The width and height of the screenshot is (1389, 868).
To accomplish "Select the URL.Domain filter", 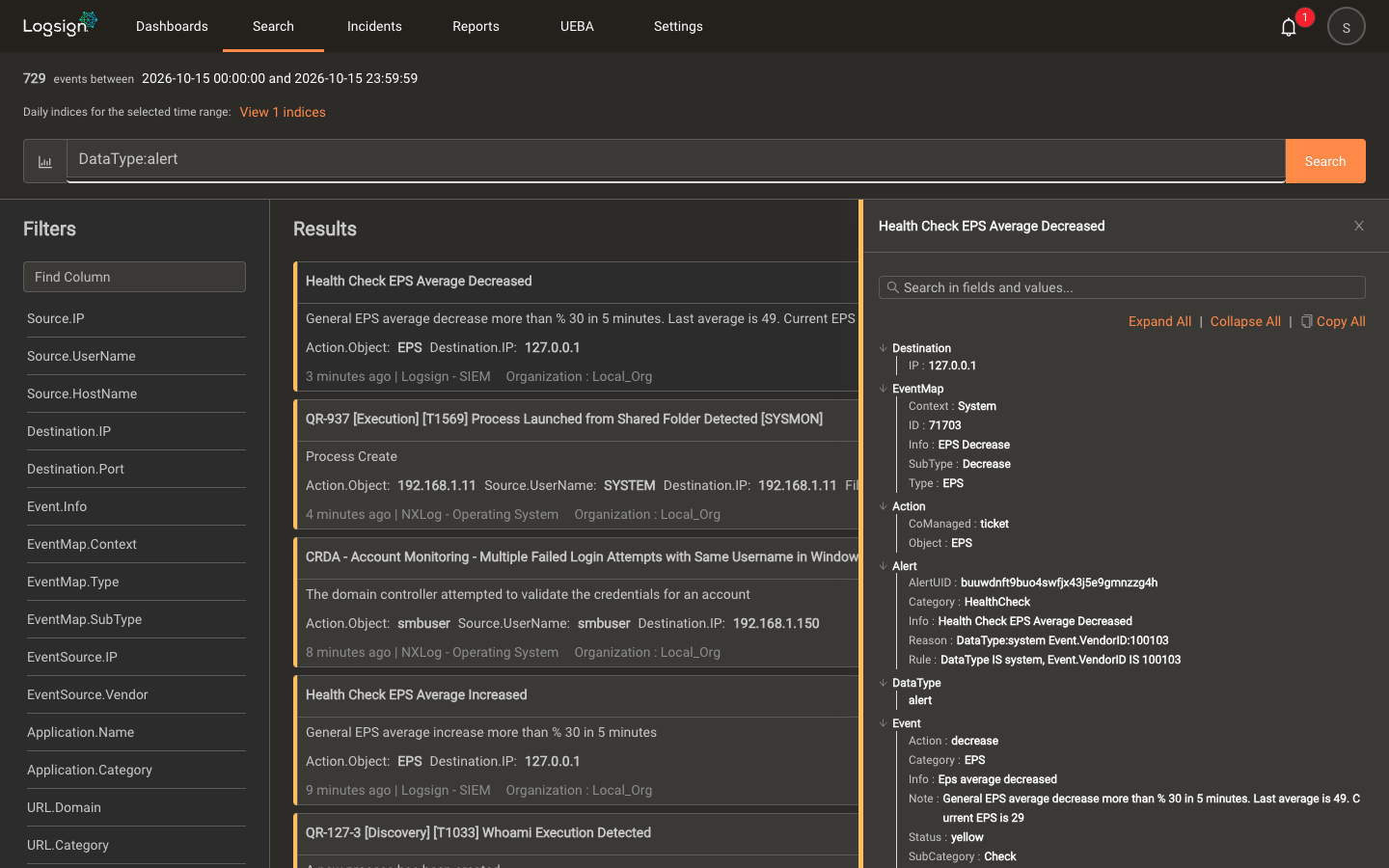I will pos(64,807).
